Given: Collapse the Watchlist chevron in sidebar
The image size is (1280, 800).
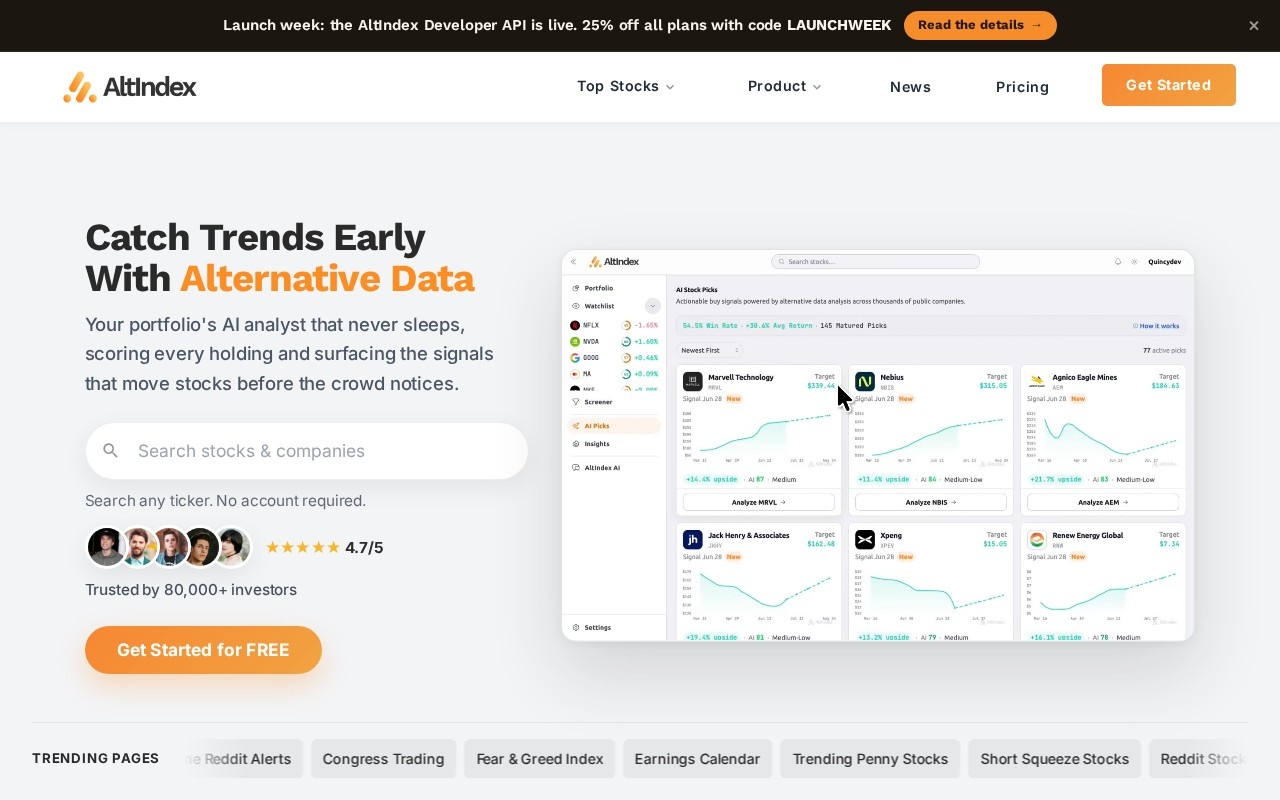Looking at the screenshot, I should point(653,306).
